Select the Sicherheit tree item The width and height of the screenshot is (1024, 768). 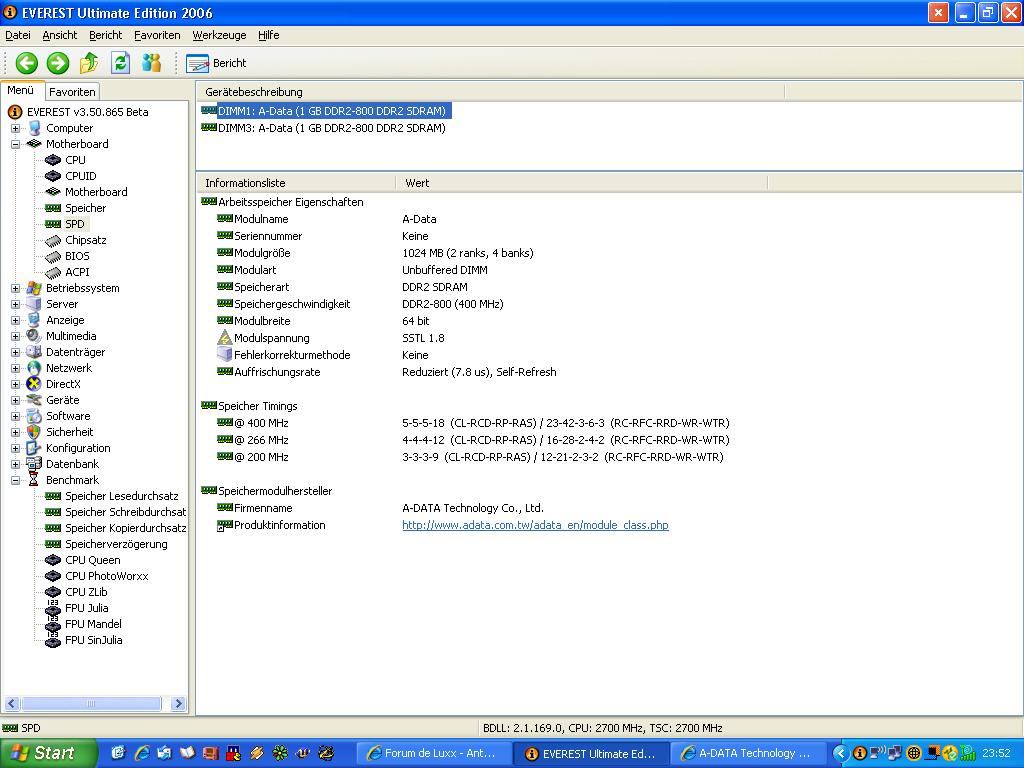(x=69, y=432)
